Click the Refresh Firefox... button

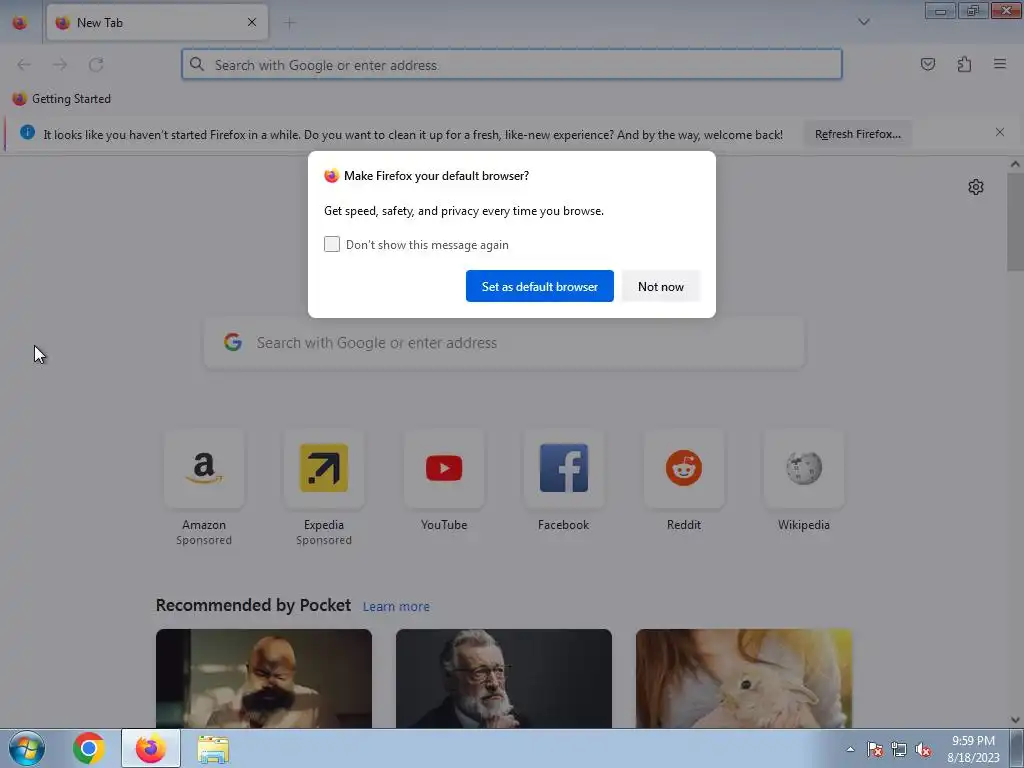tap(857, 134)
